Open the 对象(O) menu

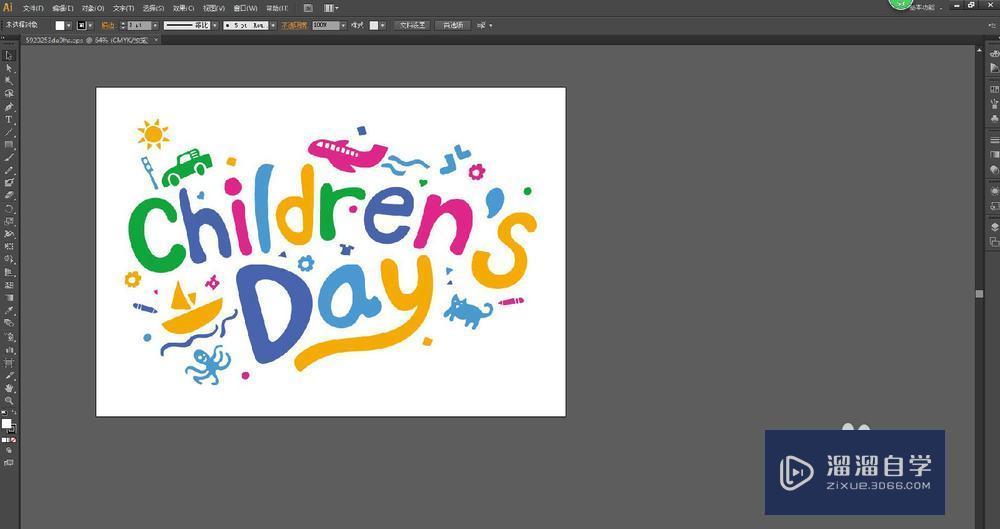click(93, 8)
